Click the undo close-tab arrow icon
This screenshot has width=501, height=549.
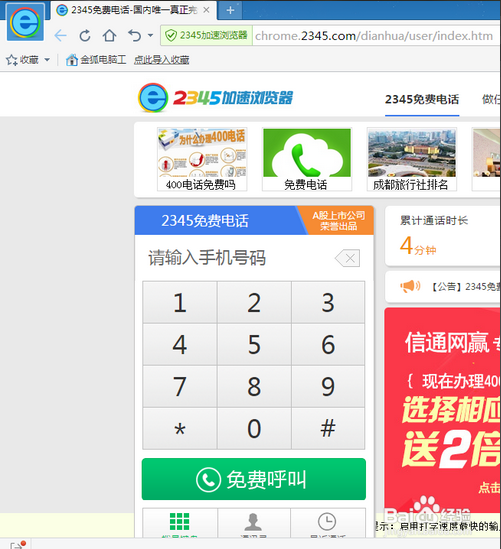pos(135,35)
